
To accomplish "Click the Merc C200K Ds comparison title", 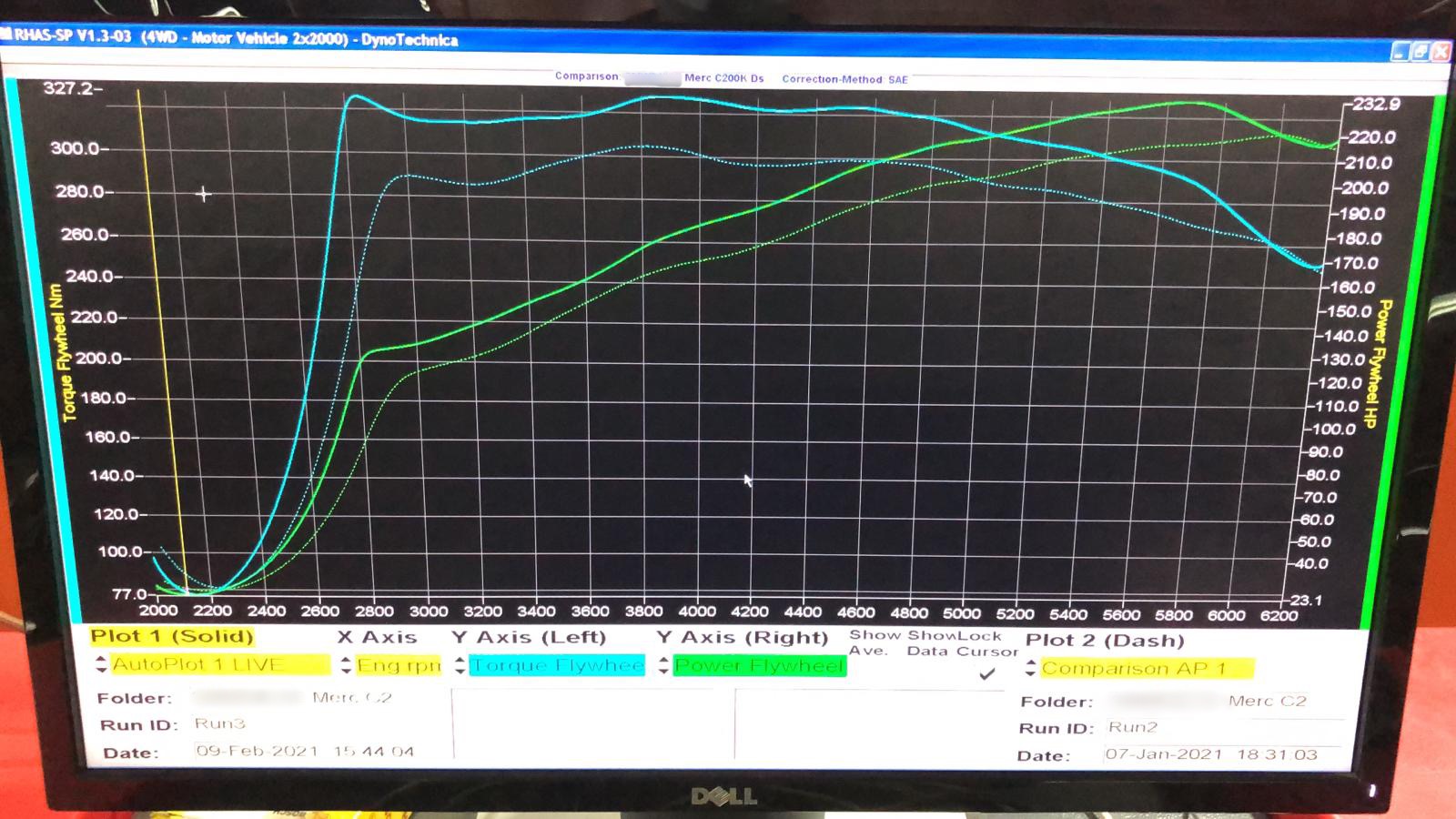I will tap(723, 78).
